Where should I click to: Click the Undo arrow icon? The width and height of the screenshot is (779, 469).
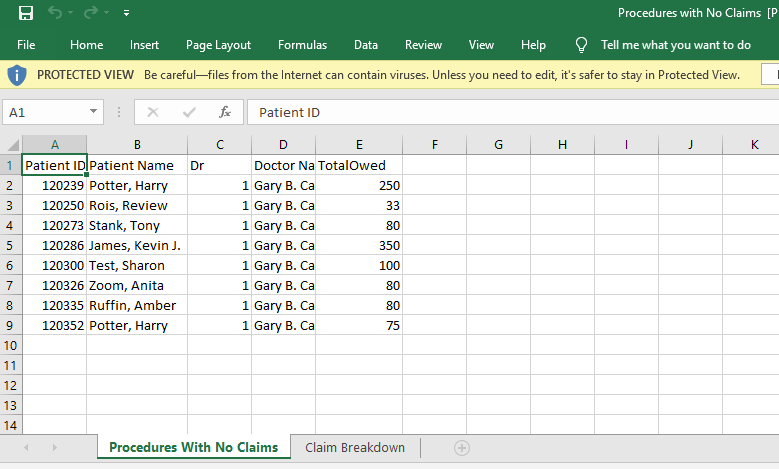[55, 13]
